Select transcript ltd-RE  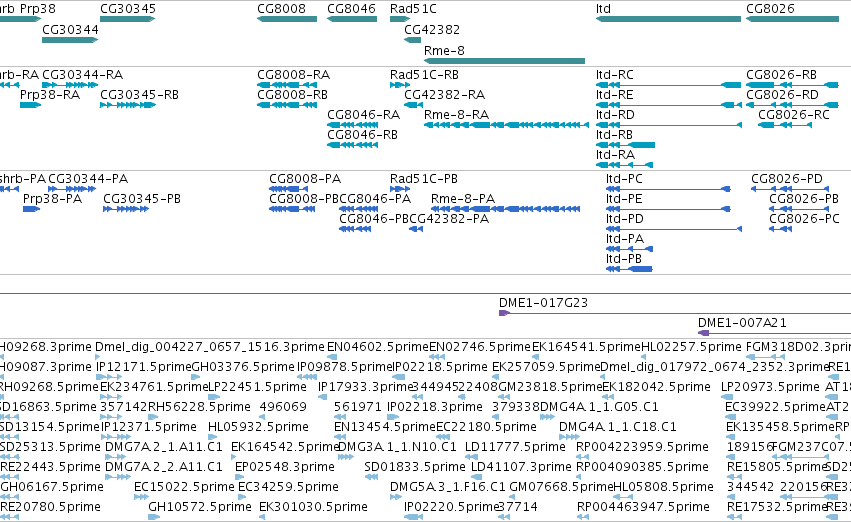pos(669,105)
